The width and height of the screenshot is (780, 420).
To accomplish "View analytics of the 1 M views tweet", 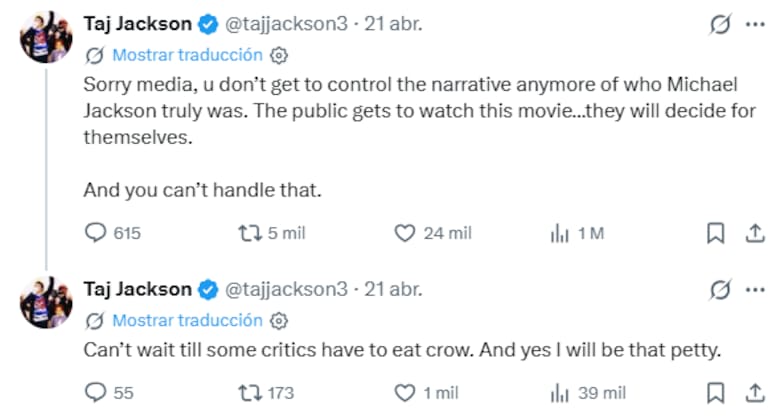I will click(x=560, y=233).
